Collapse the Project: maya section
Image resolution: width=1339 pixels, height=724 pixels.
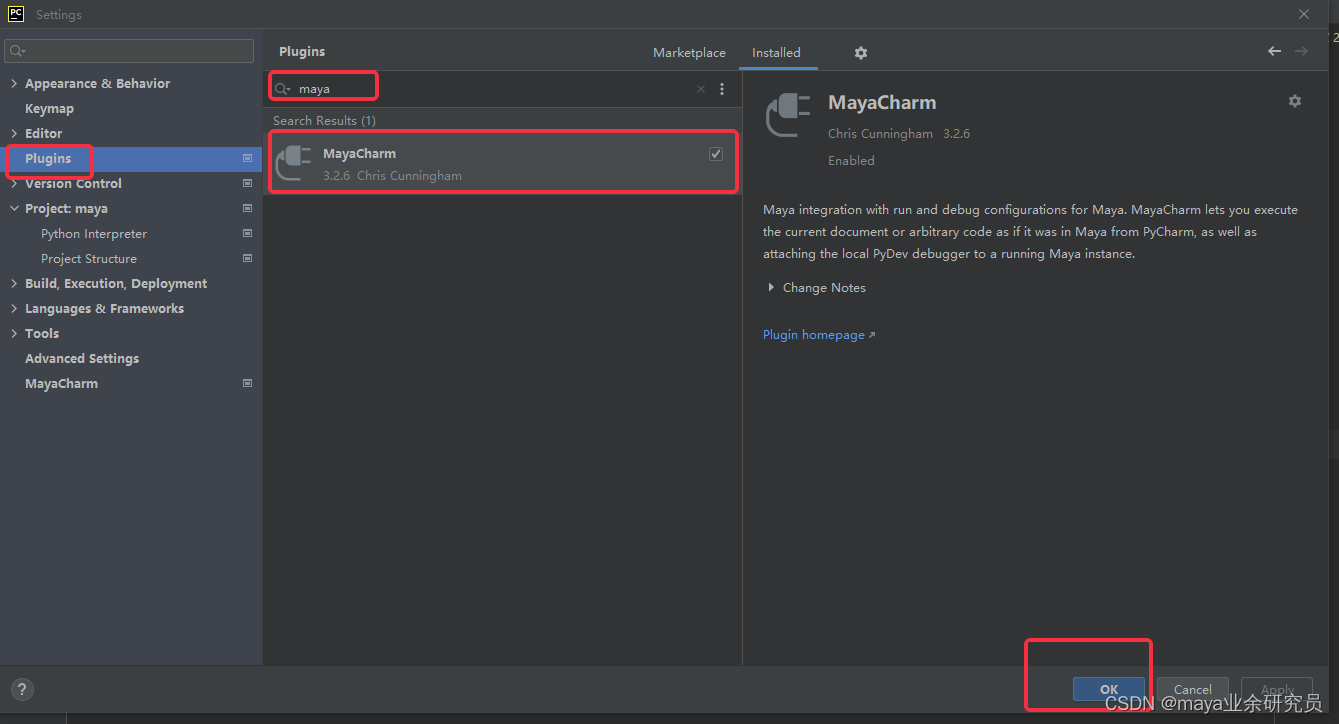pos(13,208)
